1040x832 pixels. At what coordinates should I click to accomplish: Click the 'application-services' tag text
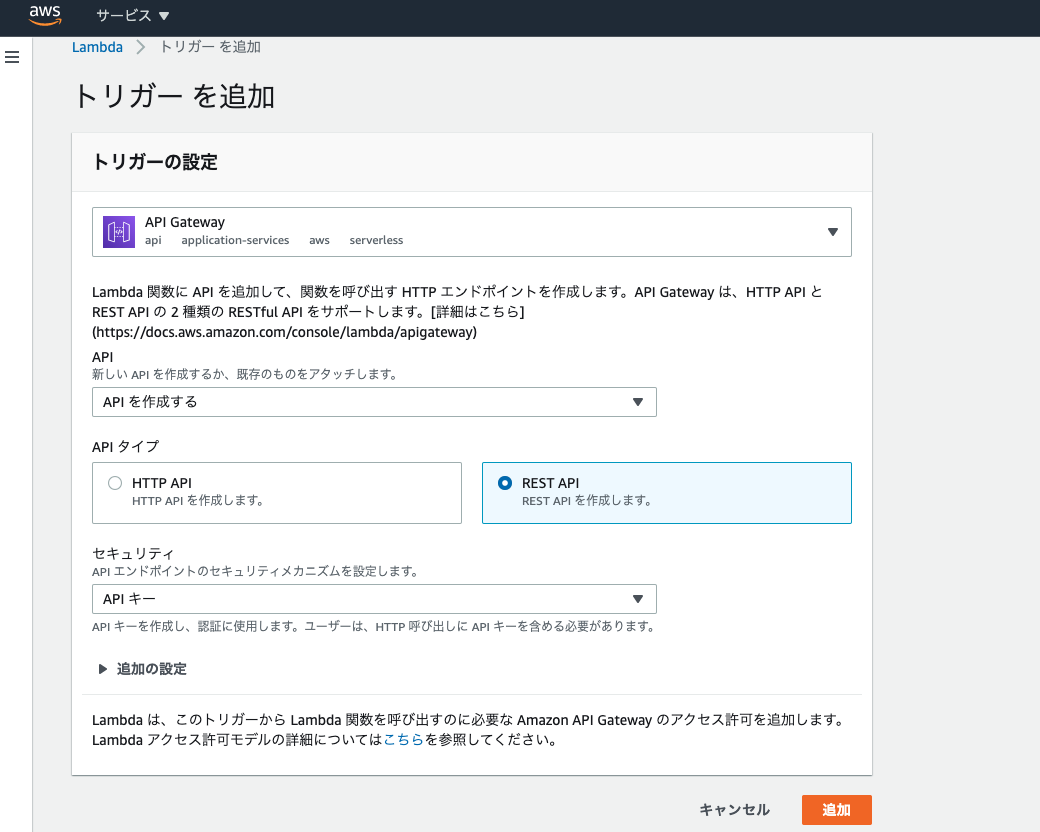pyautogui.click(x=235, y=240)
